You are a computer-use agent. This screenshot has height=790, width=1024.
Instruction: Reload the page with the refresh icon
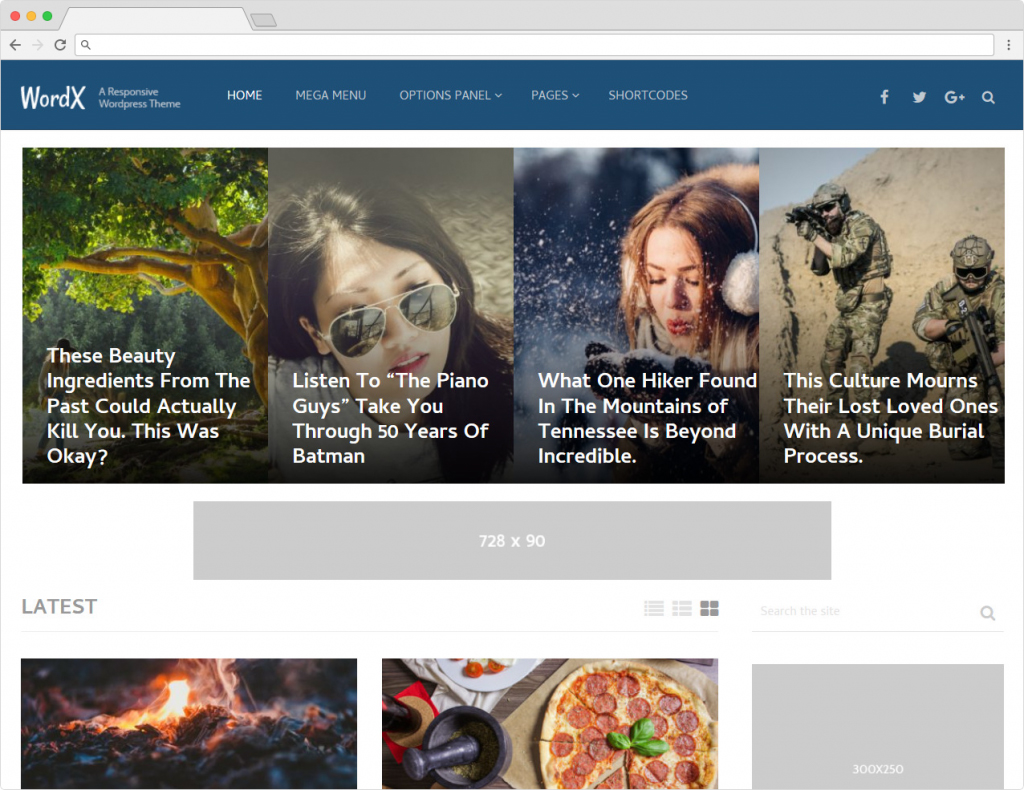[x=60, y=45]
